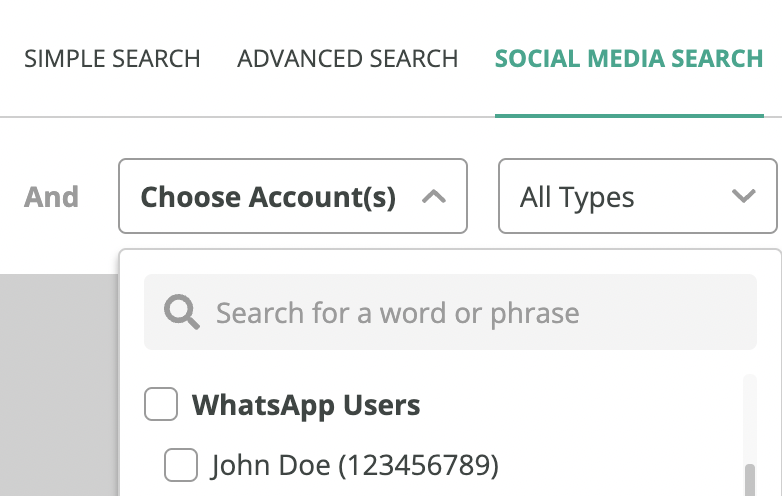Click the And operator label
The image size is (782, 496).
pos(51,196)
